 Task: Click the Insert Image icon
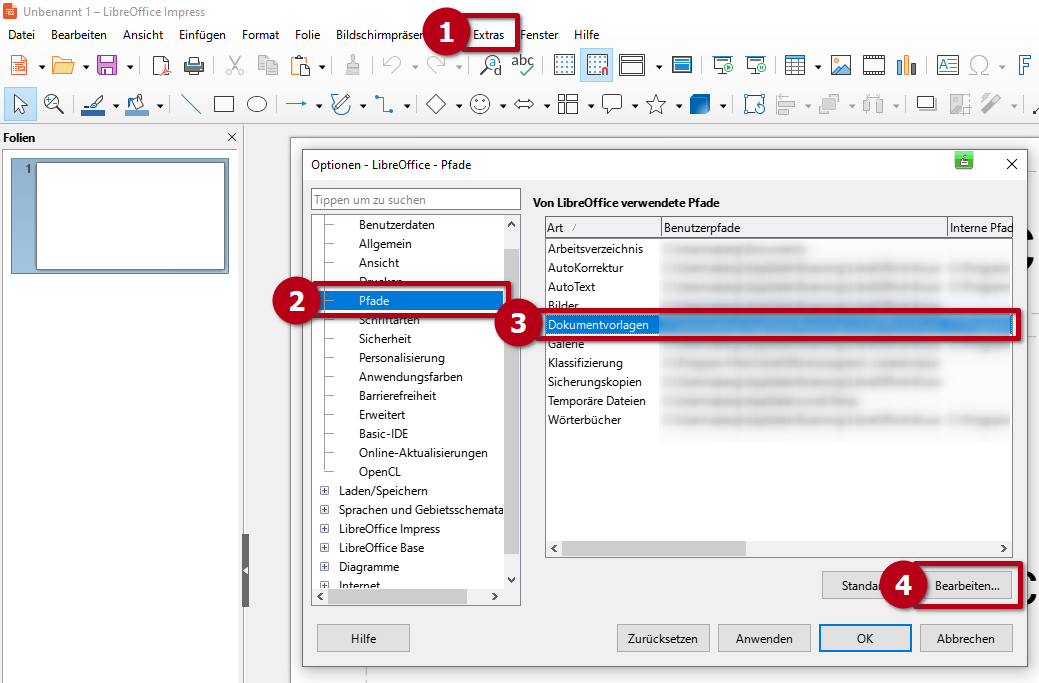(x=841, y=66)
